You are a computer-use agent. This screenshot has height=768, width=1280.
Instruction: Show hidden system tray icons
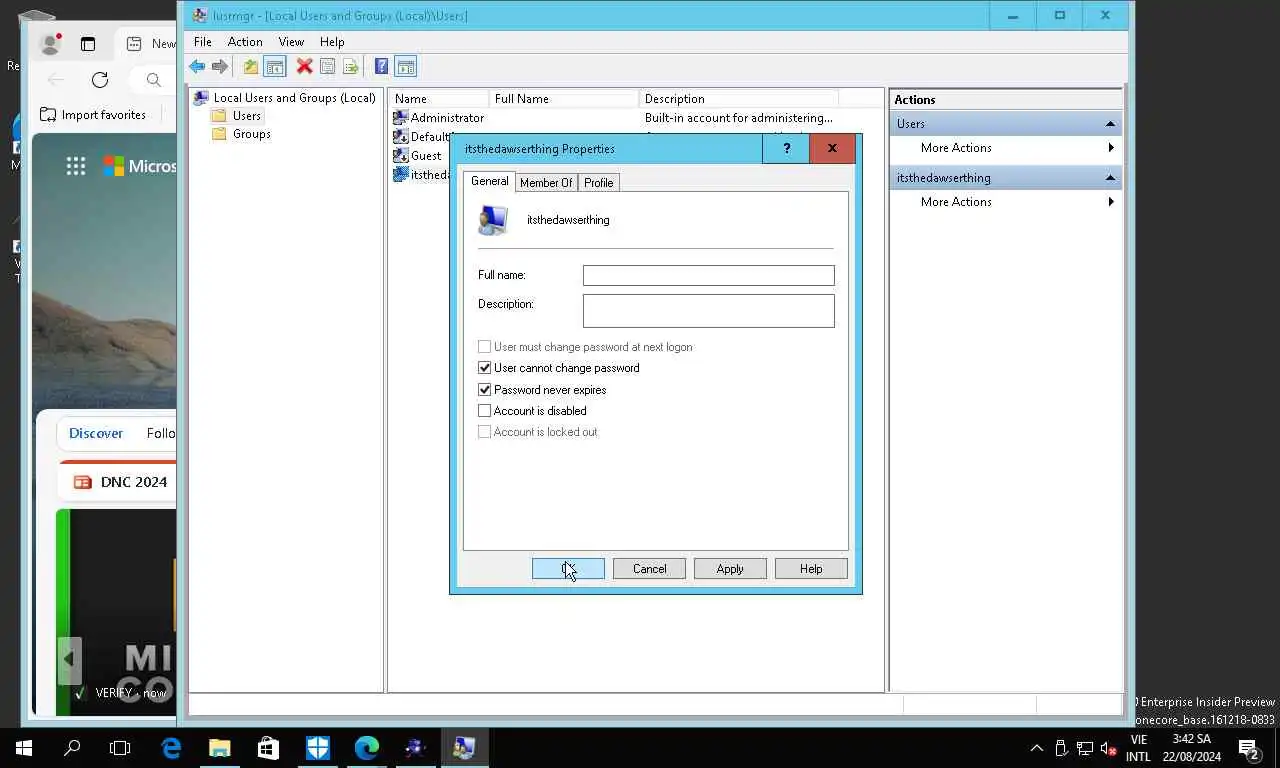[1036, 748]
